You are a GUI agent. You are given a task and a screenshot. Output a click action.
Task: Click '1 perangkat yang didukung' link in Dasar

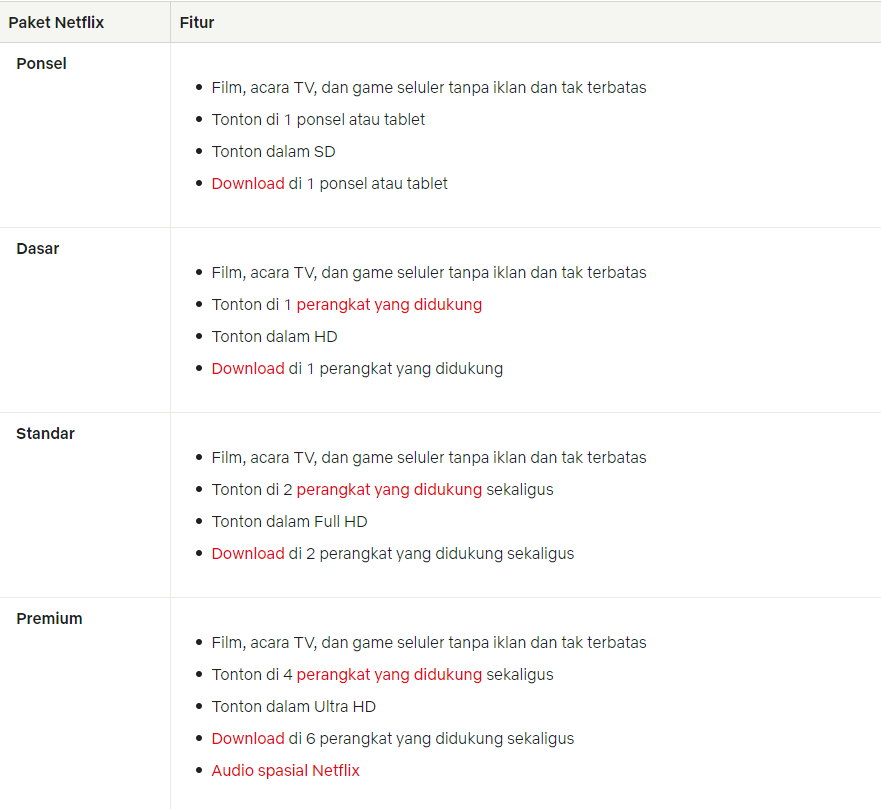click(383, 305)
